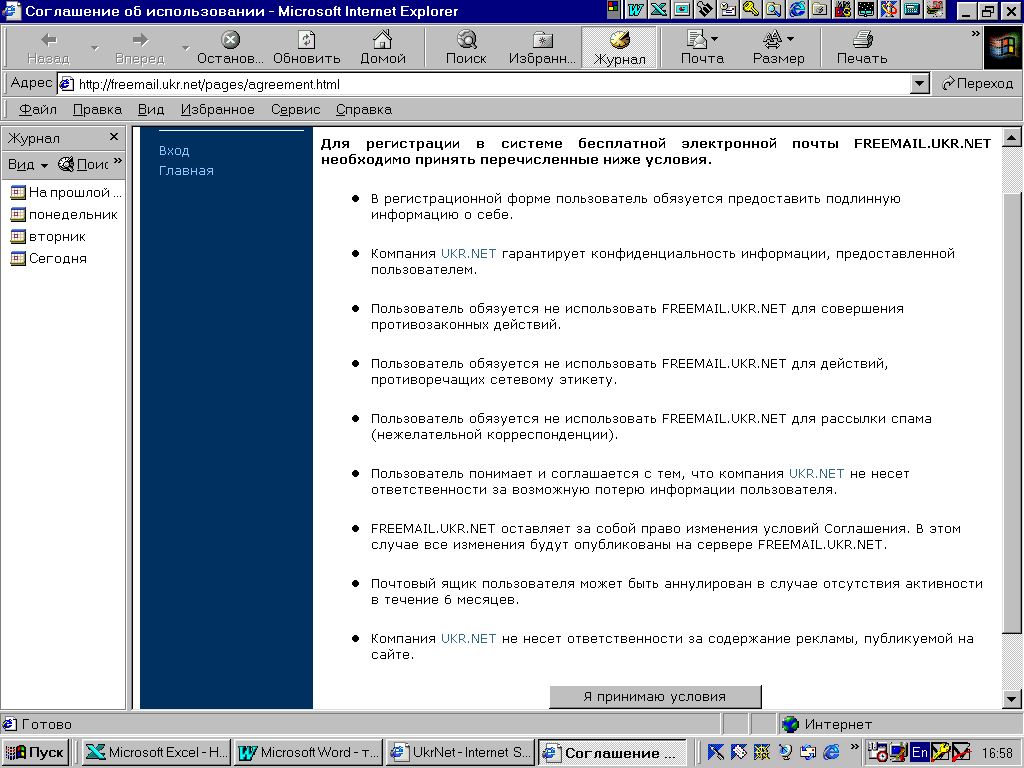Click the En language indicator in tray

(x=920, y=752)
